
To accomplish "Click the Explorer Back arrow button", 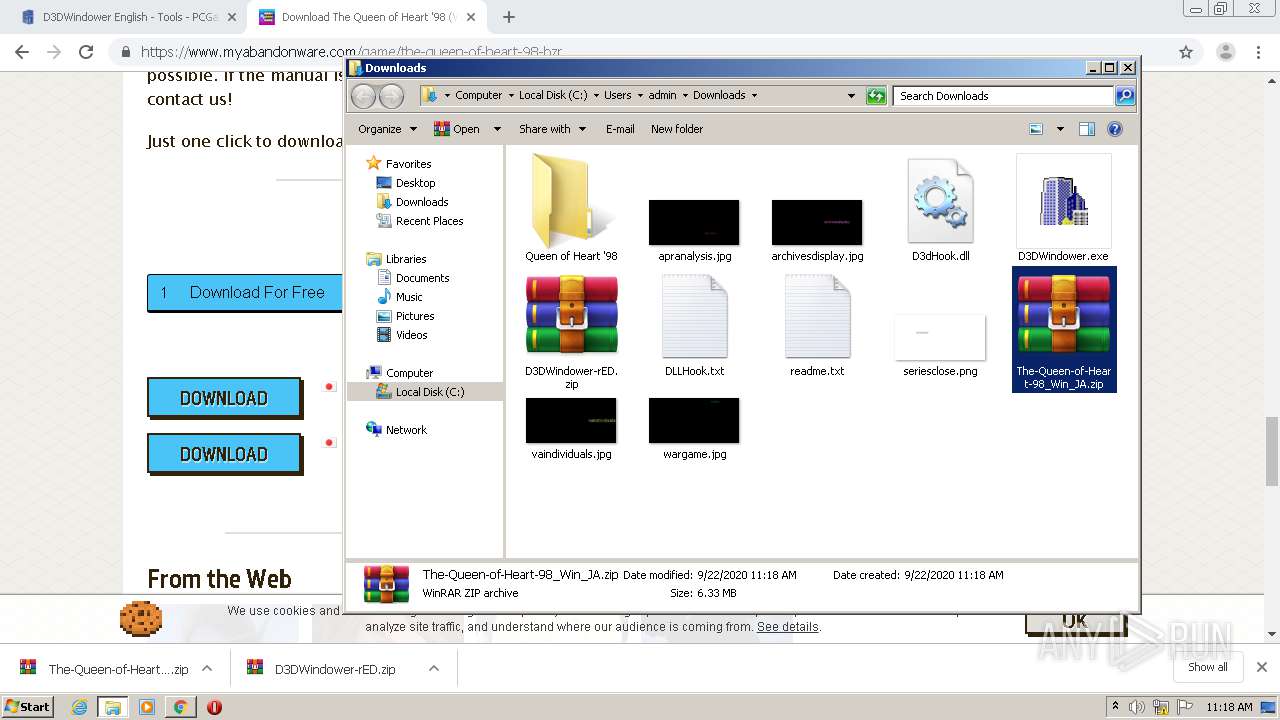I will 363,96.
